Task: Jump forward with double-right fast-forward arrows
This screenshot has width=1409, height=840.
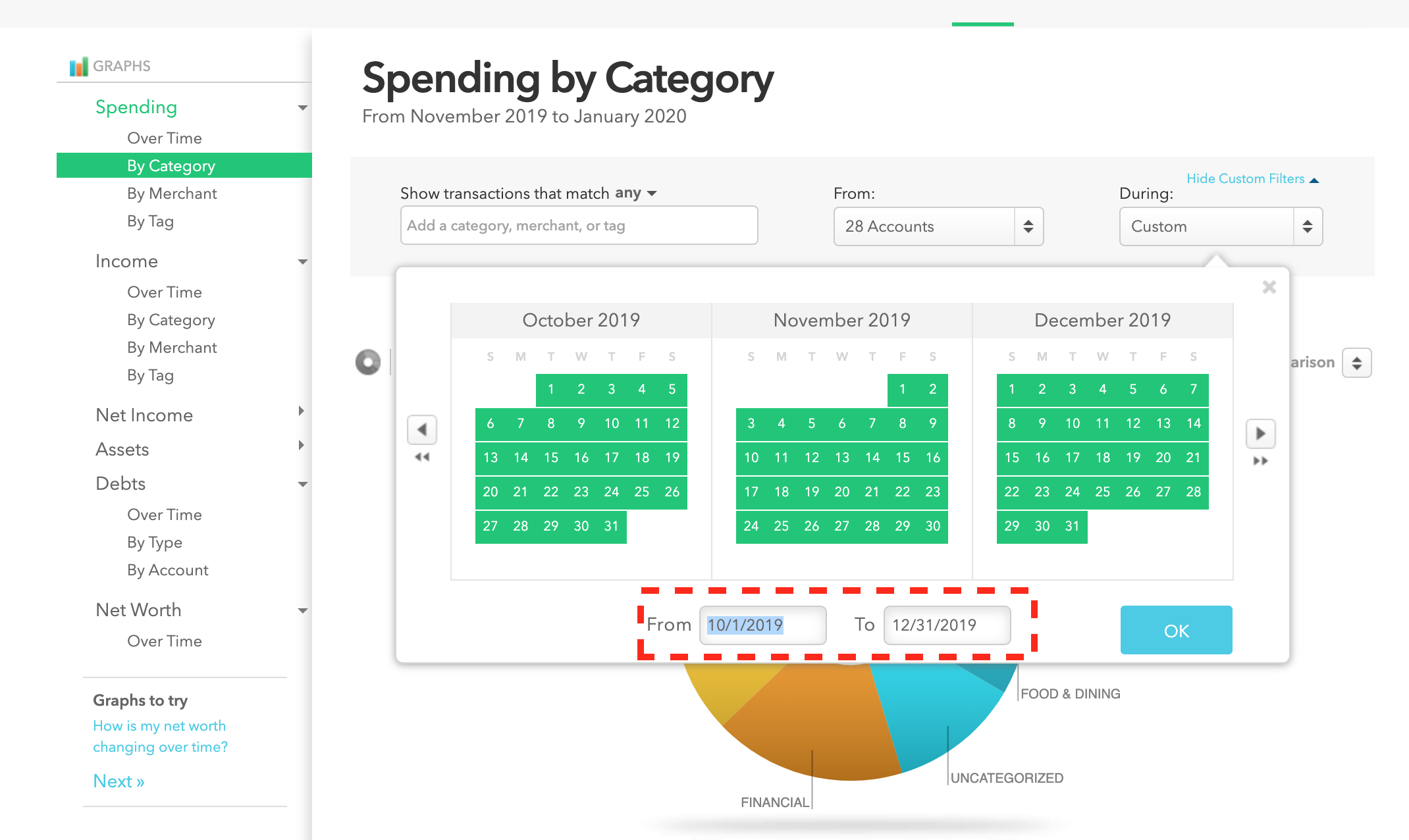Action: pos(1261,461)
